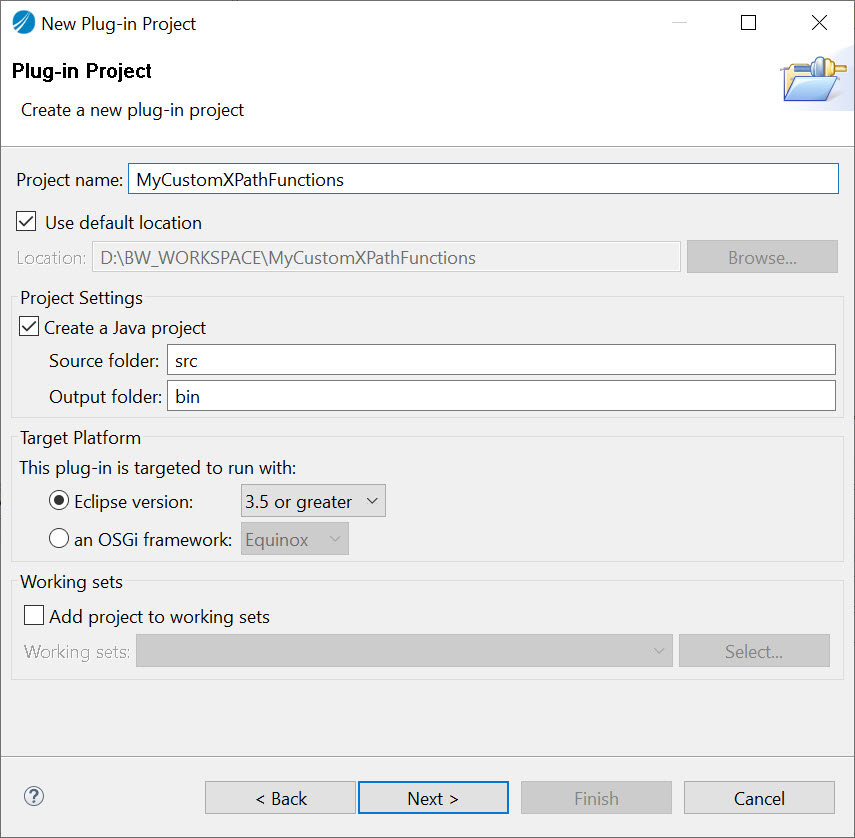This screenshot has width=855, height=838.
Task: Click the Output folder text field
Action: click(500, 395)
